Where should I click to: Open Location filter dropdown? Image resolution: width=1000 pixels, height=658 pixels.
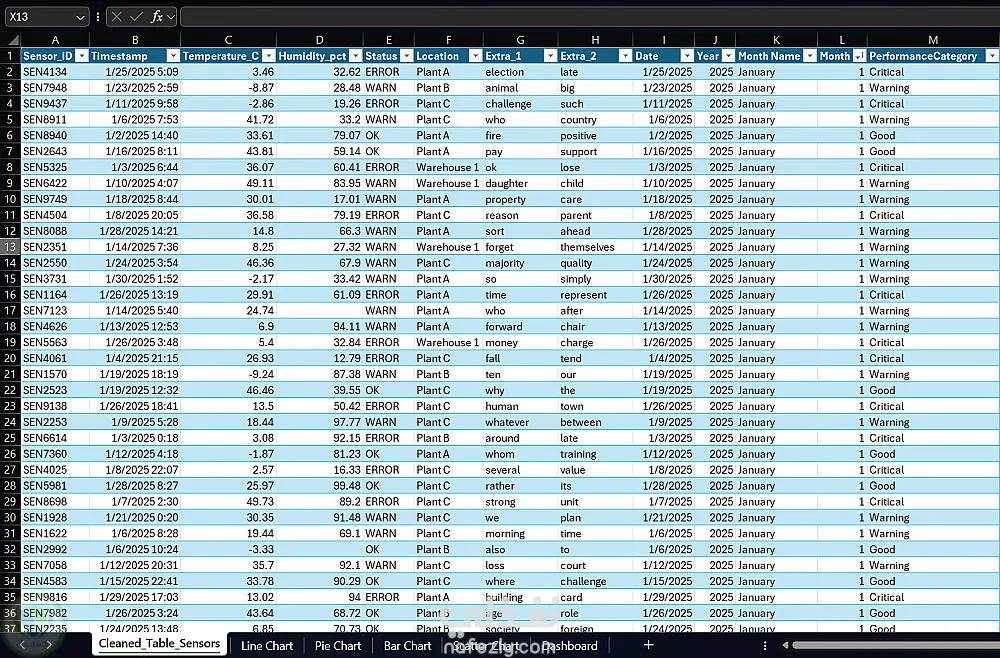(475, 56)
